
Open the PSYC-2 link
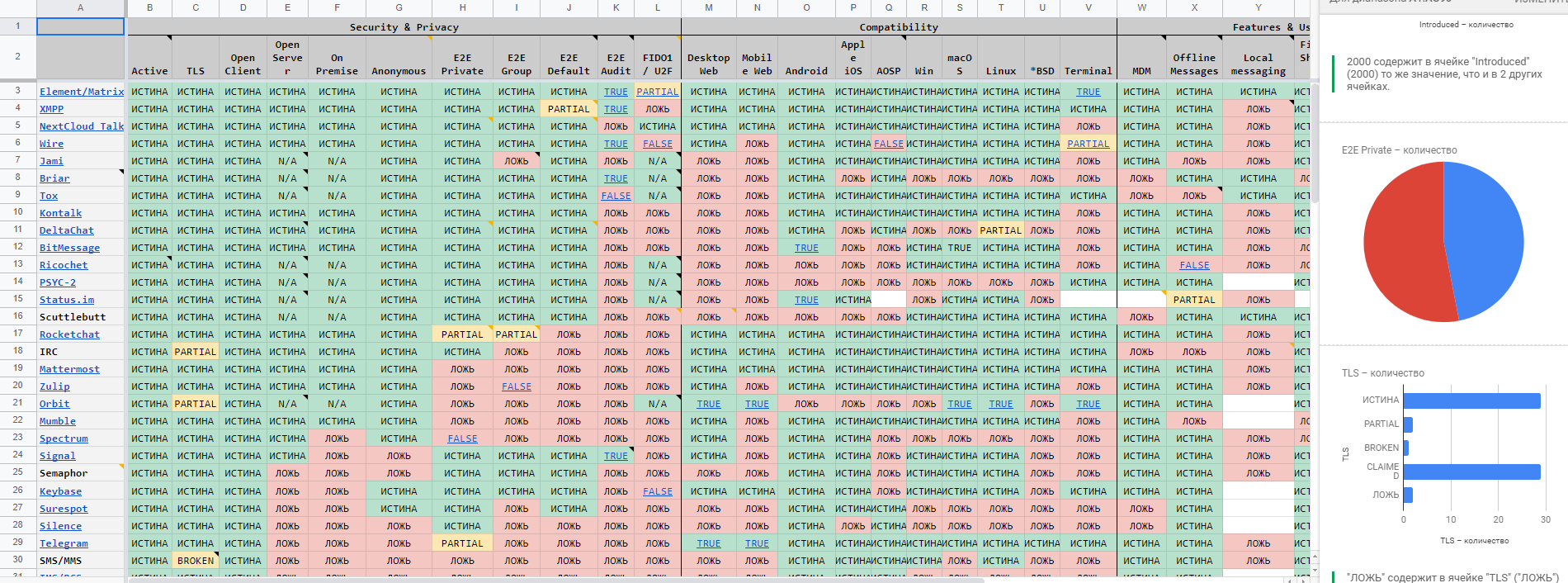[58, 282]
